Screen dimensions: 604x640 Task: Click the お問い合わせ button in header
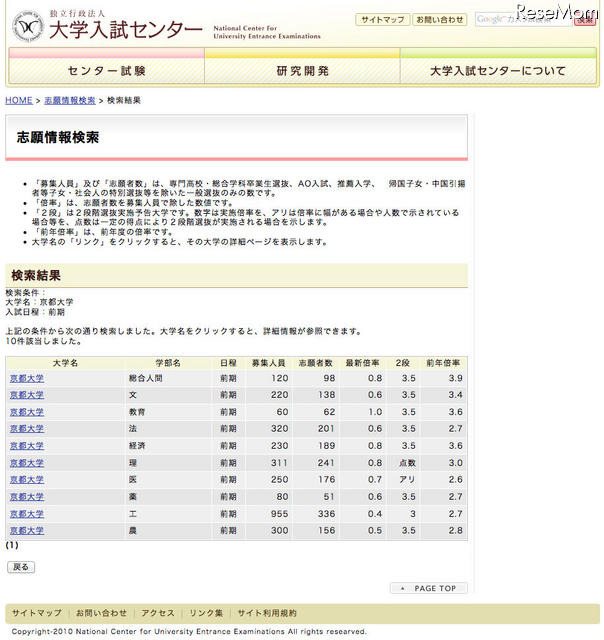[439, 19]
